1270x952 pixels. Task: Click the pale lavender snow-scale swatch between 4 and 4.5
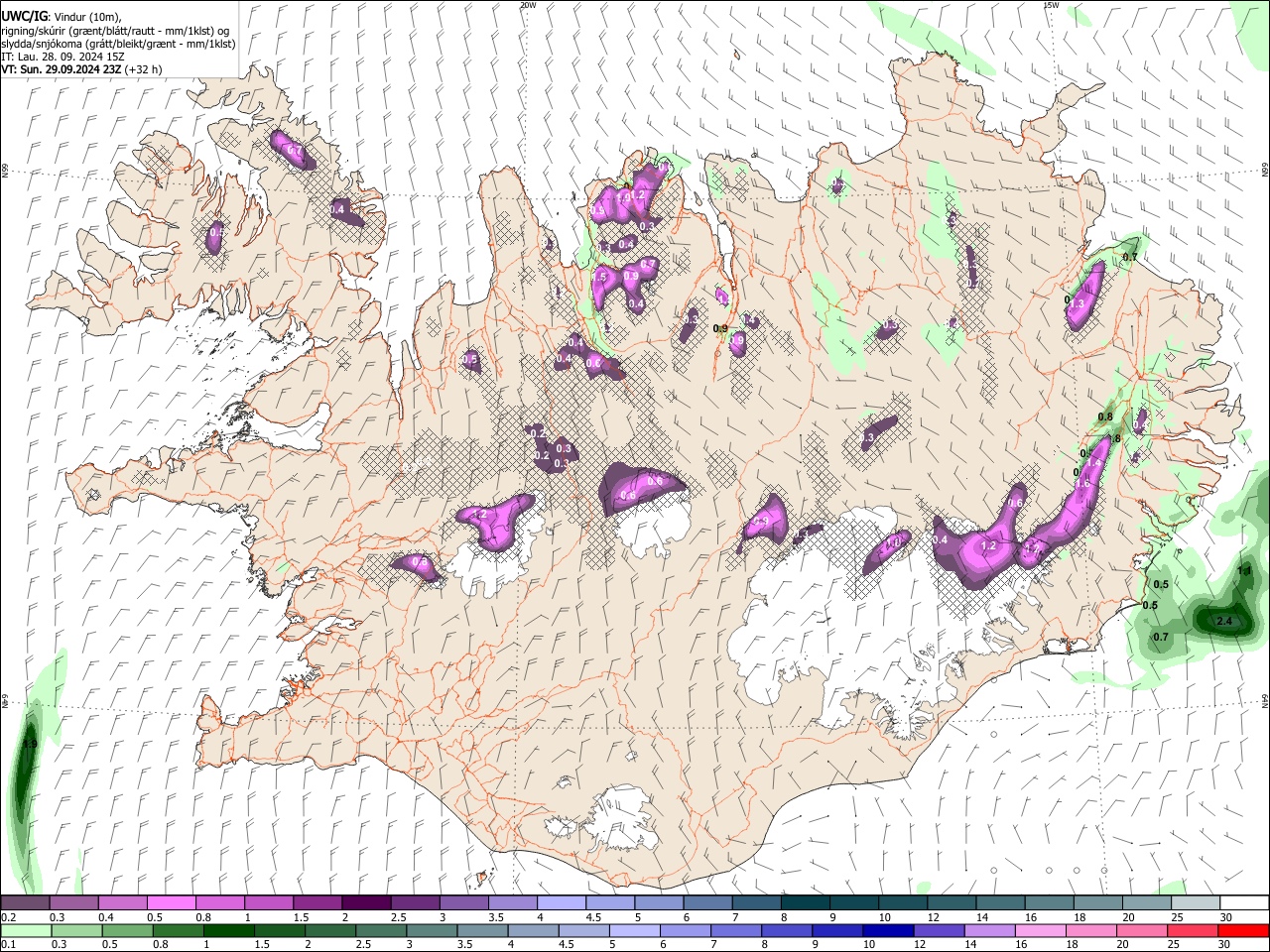[561, 903]
